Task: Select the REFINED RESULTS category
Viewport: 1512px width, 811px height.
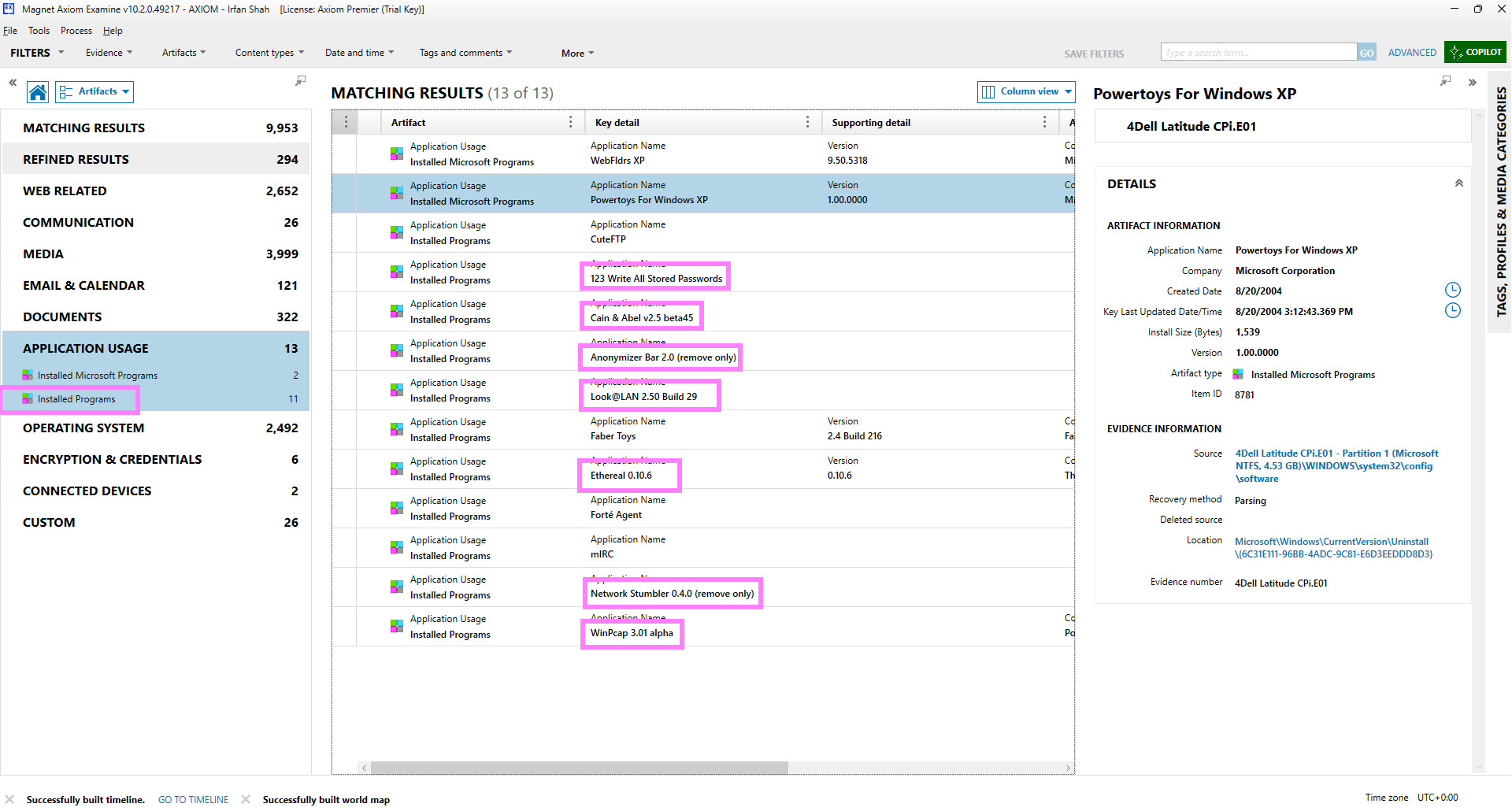Action: [x=156, y=159]
